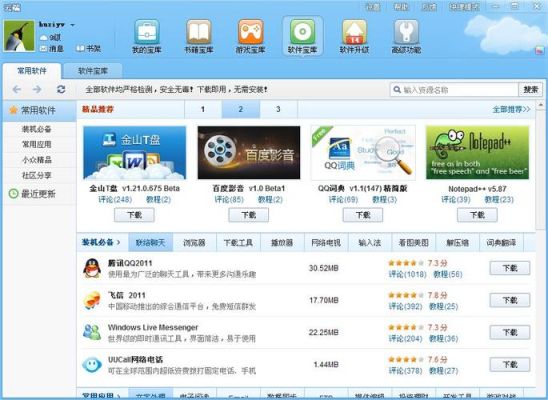Select 社区分享 in the sidebar
The height and width of the screenshot is (400, 548).
(37, 175)
